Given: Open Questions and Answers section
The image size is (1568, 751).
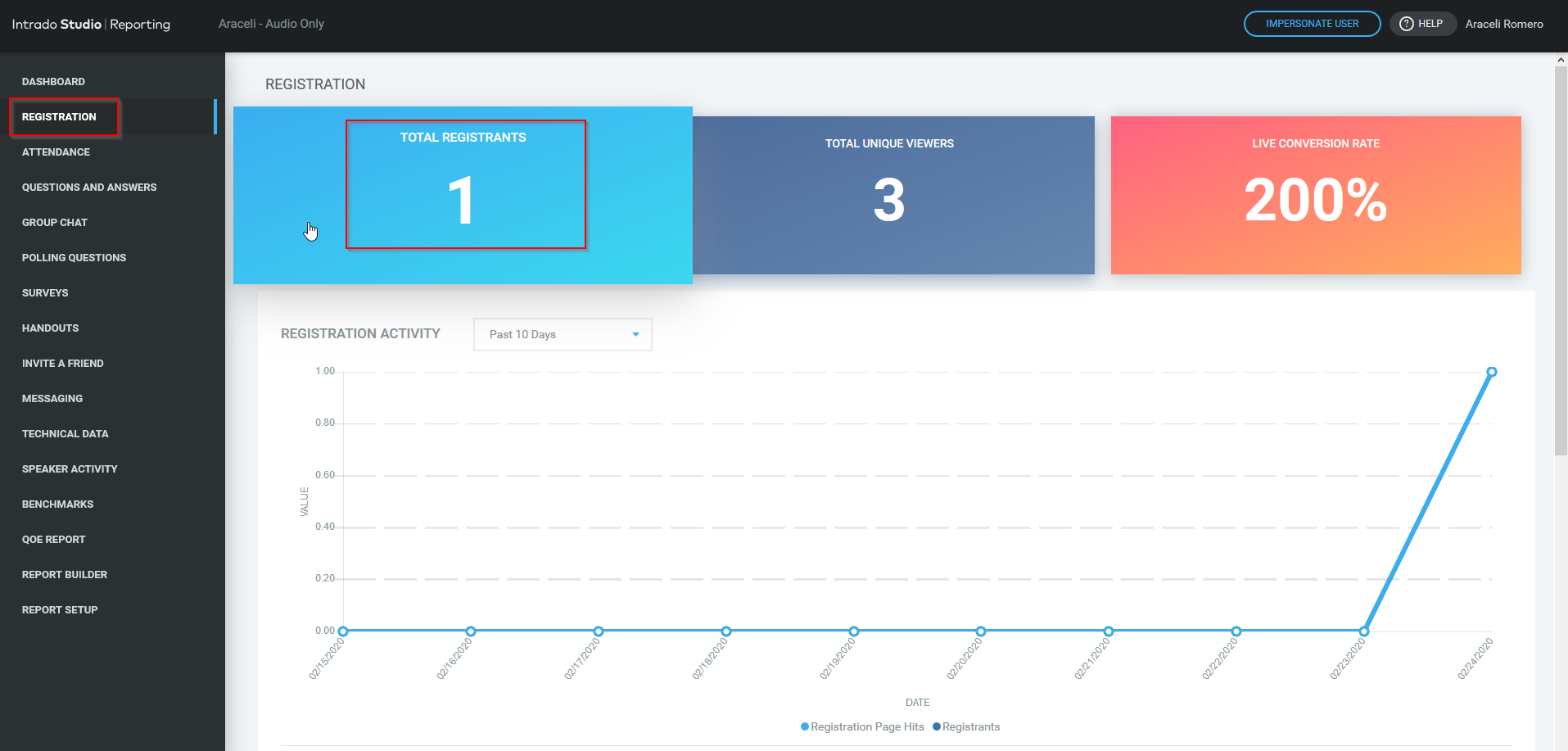Looking at the screenshot, I should tap(89, 188).
